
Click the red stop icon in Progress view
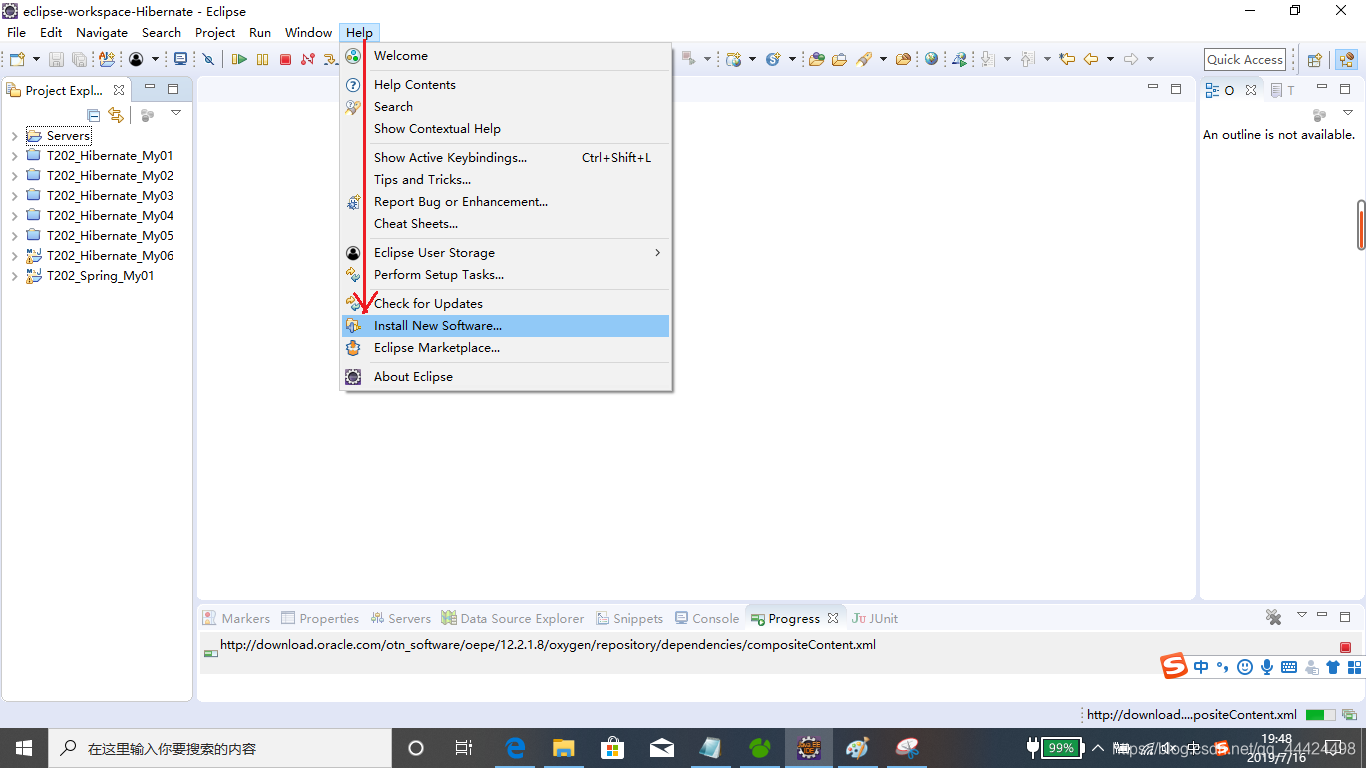1345,648
